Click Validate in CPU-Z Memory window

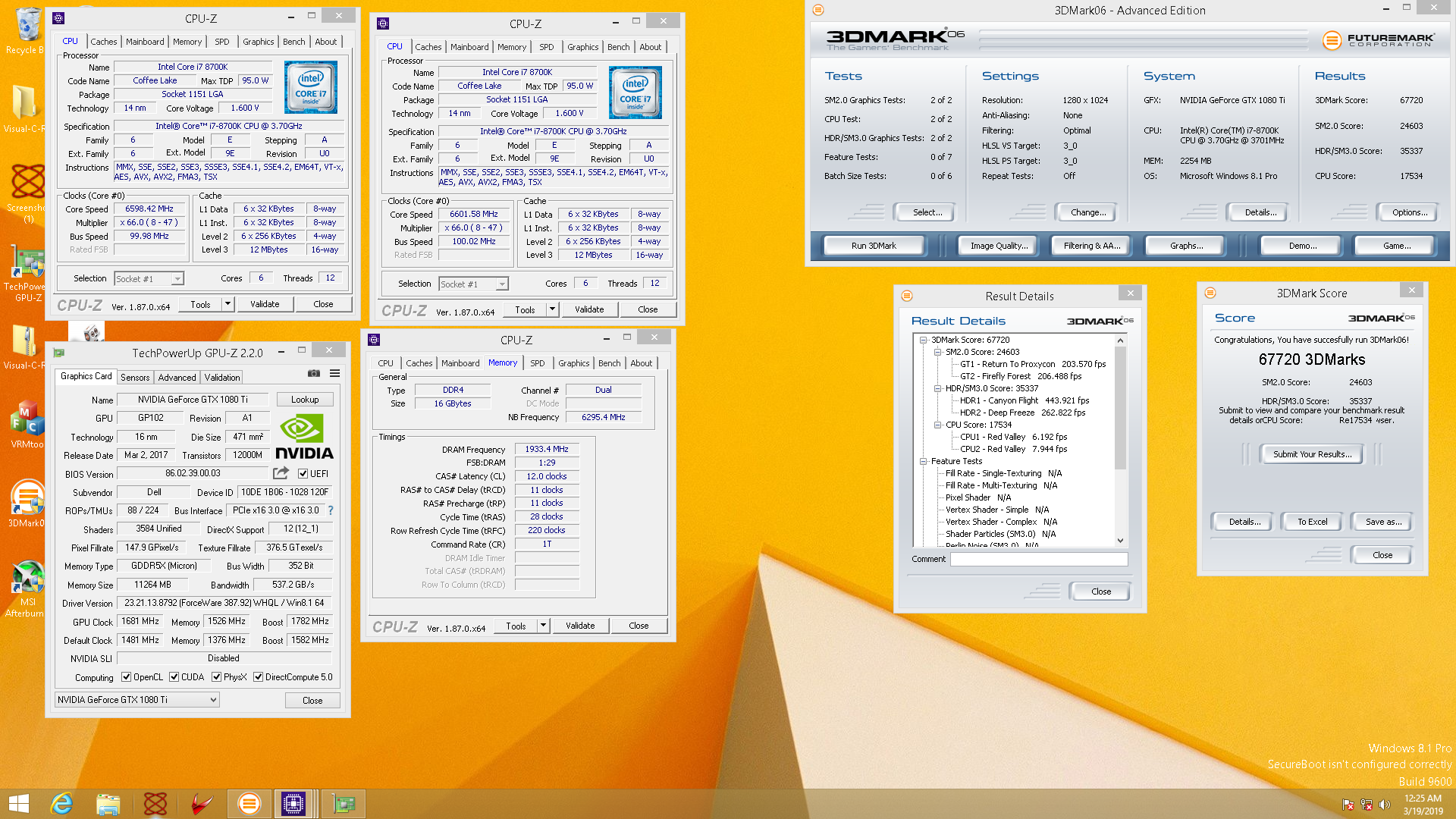(580, 626)
